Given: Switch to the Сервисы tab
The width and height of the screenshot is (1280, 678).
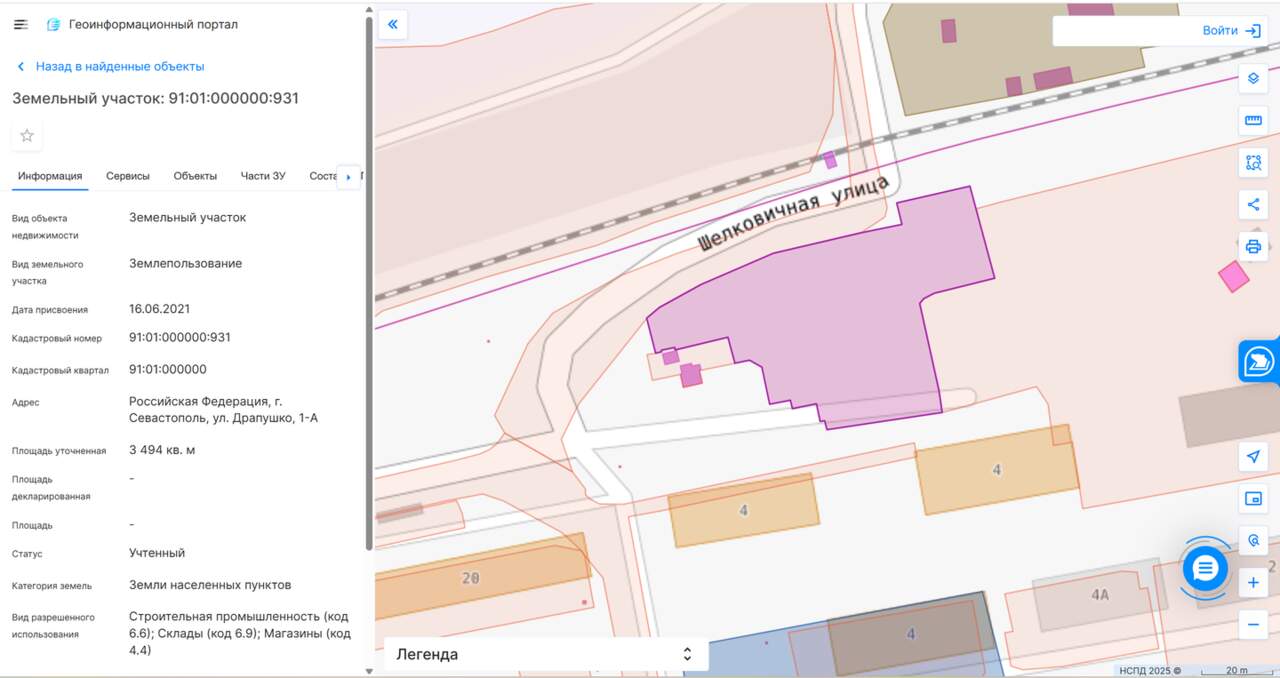Looking at the screenshot, I should pyautogui.click(x=128, y=176).
